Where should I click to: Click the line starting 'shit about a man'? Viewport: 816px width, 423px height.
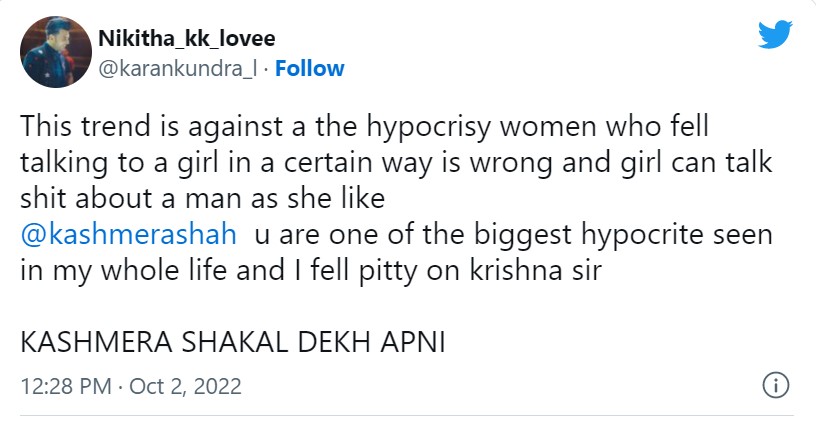(x=202, y=199)
